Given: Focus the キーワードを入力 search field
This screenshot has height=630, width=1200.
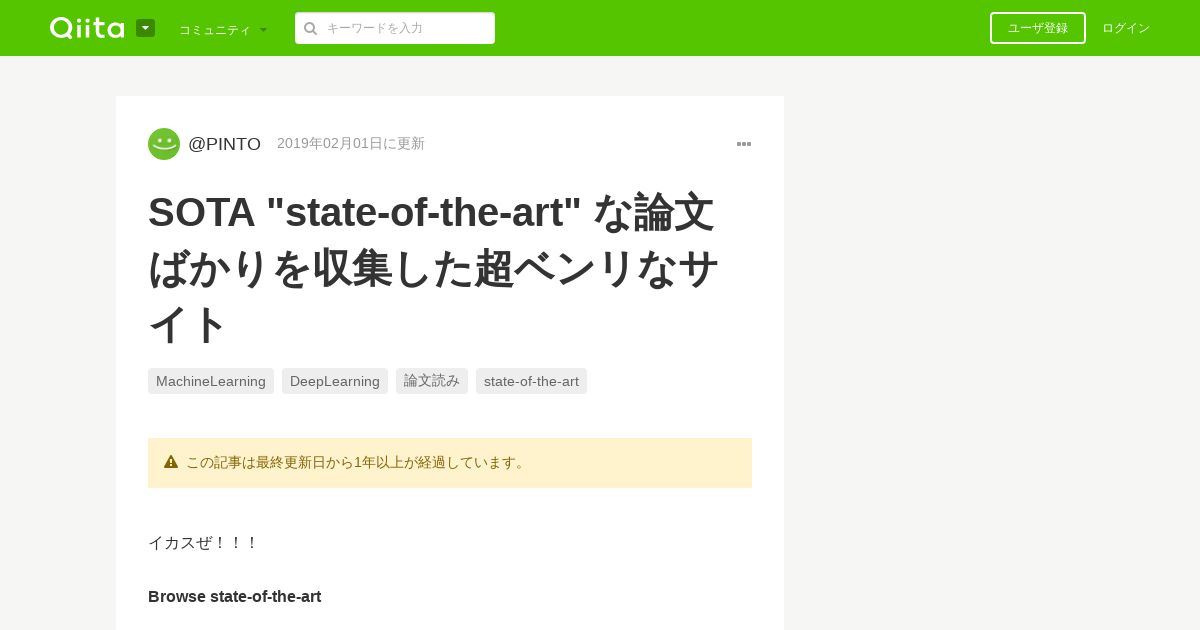Looking at the screenshot, I should click(x=395, y=28).
